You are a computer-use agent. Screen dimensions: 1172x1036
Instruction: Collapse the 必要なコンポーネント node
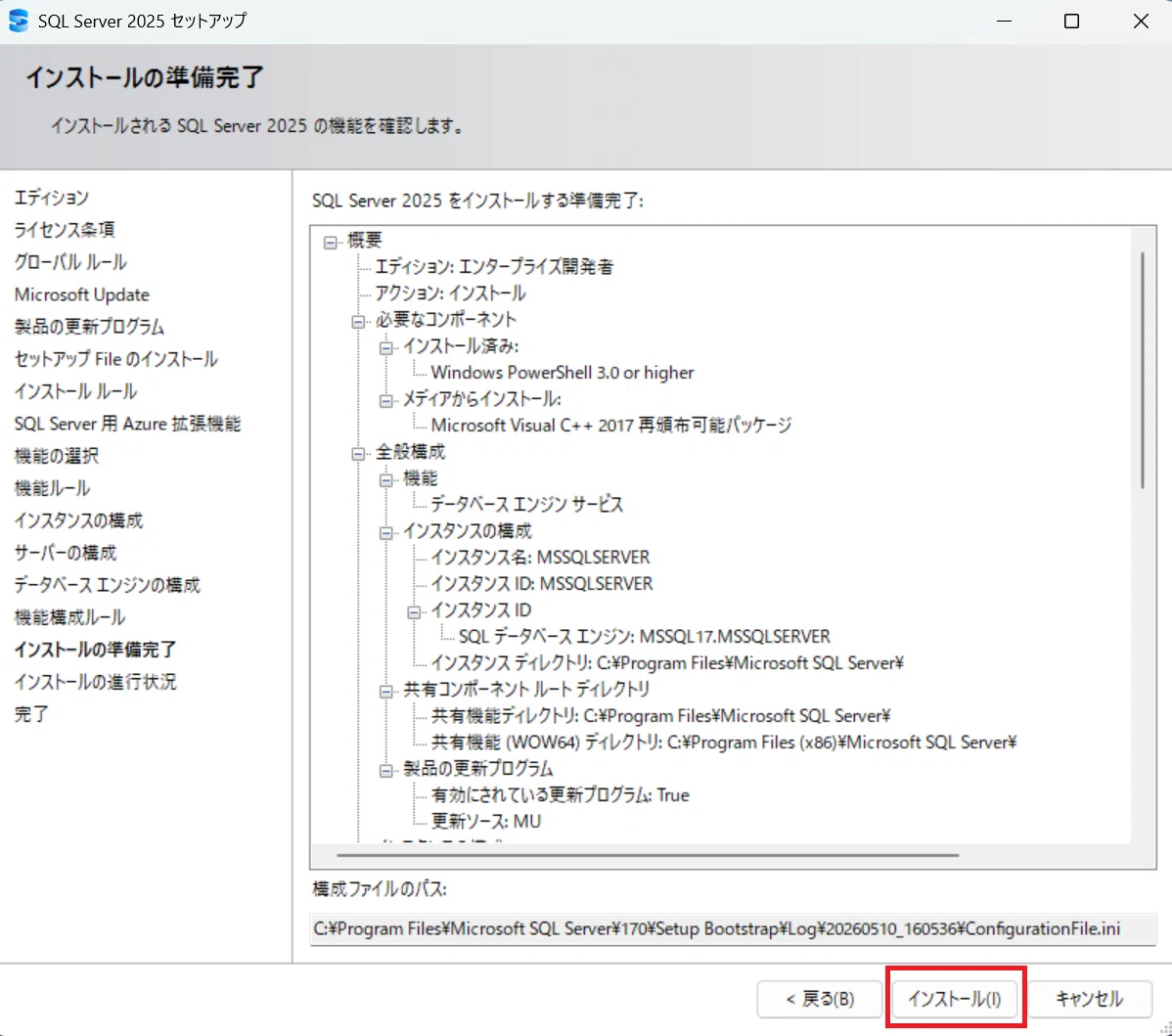point(358,322)
